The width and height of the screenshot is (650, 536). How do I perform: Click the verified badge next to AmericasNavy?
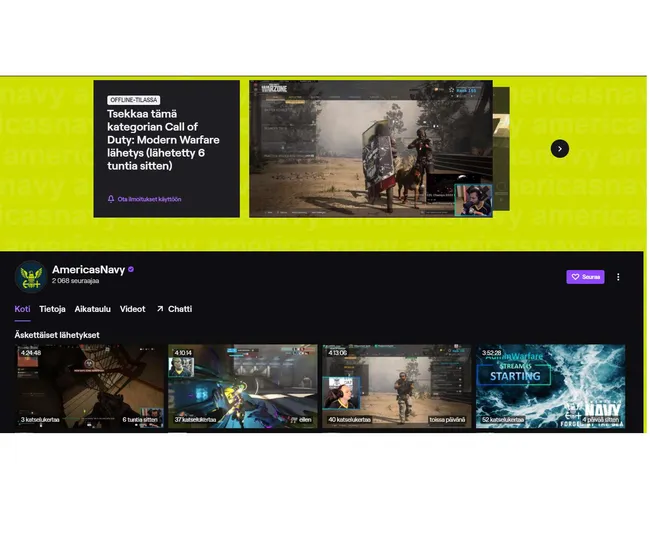click(x=131, y=269)
